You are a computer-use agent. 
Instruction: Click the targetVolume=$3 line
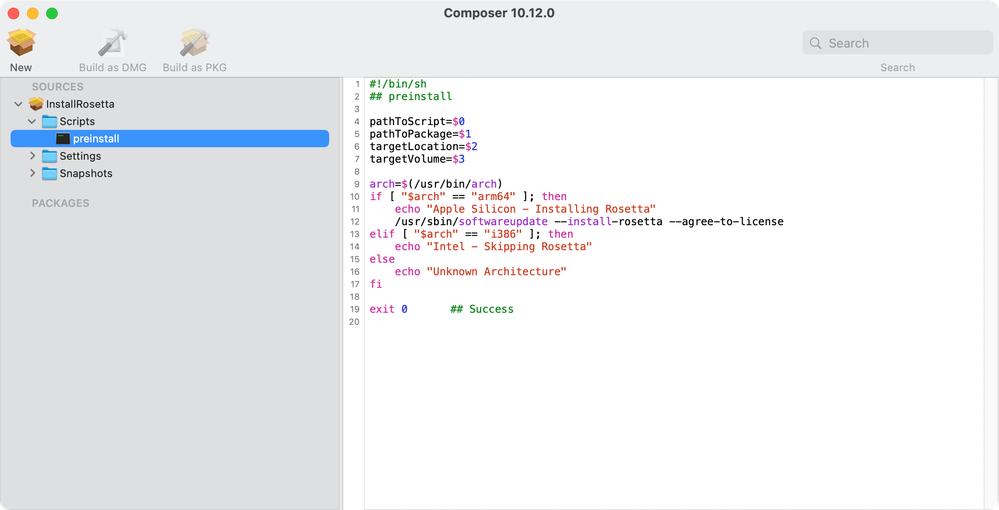point(417,159)
